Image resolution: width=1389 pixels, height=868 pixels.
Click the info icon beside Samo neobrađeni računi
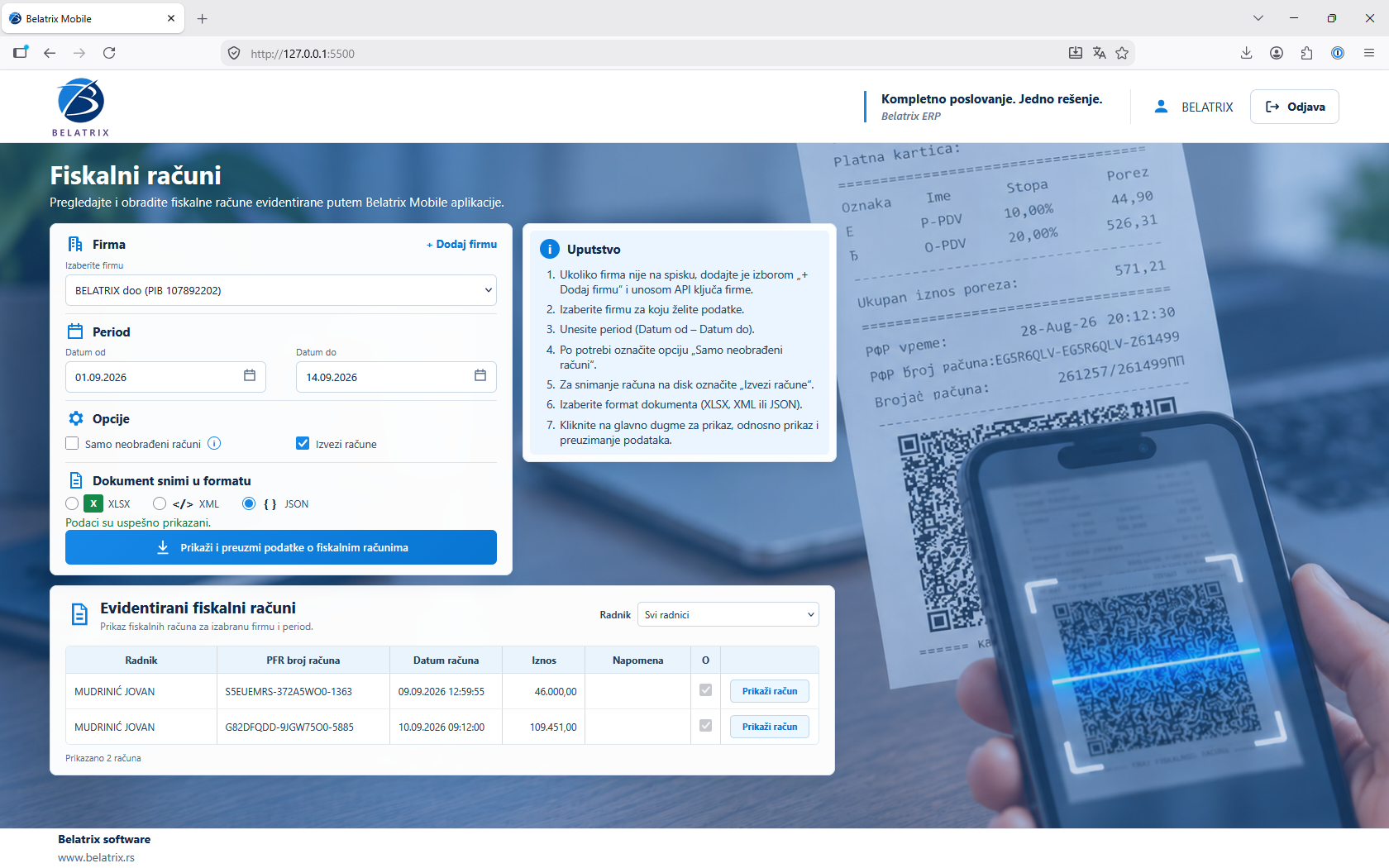pos(214,443)
